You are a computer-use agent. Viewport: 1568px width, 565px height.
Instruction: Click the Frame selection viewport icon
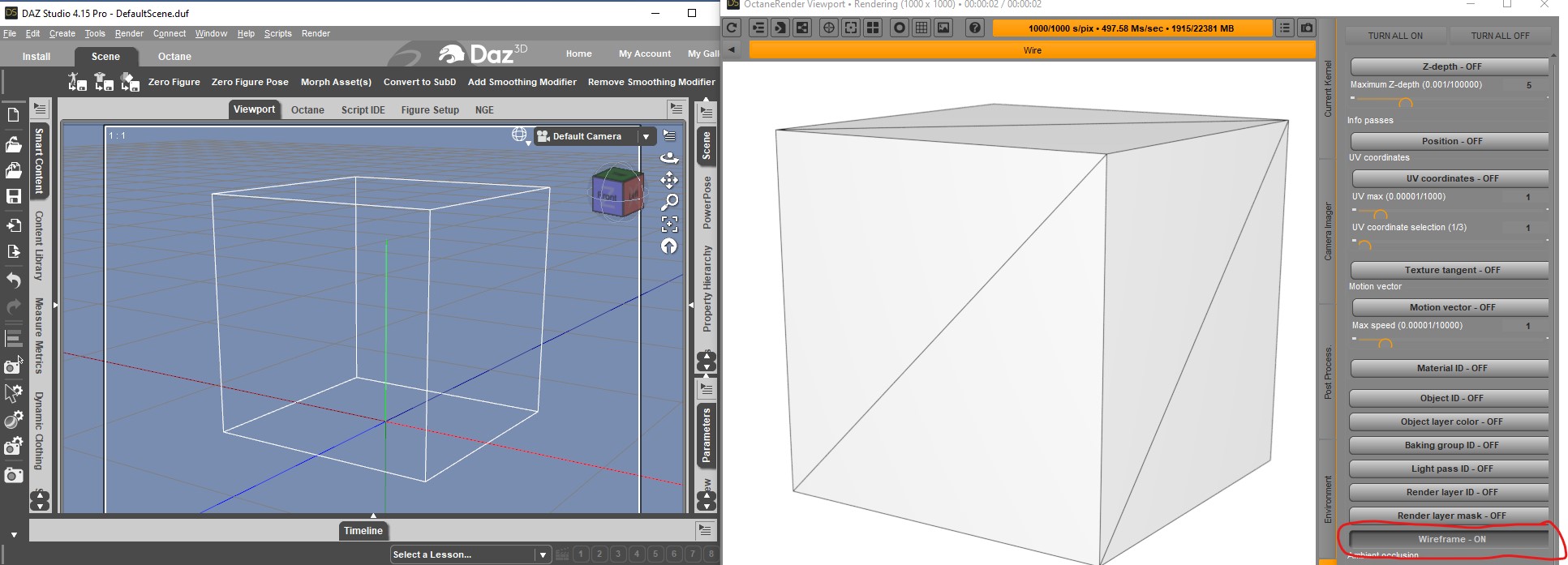(669, 224)
